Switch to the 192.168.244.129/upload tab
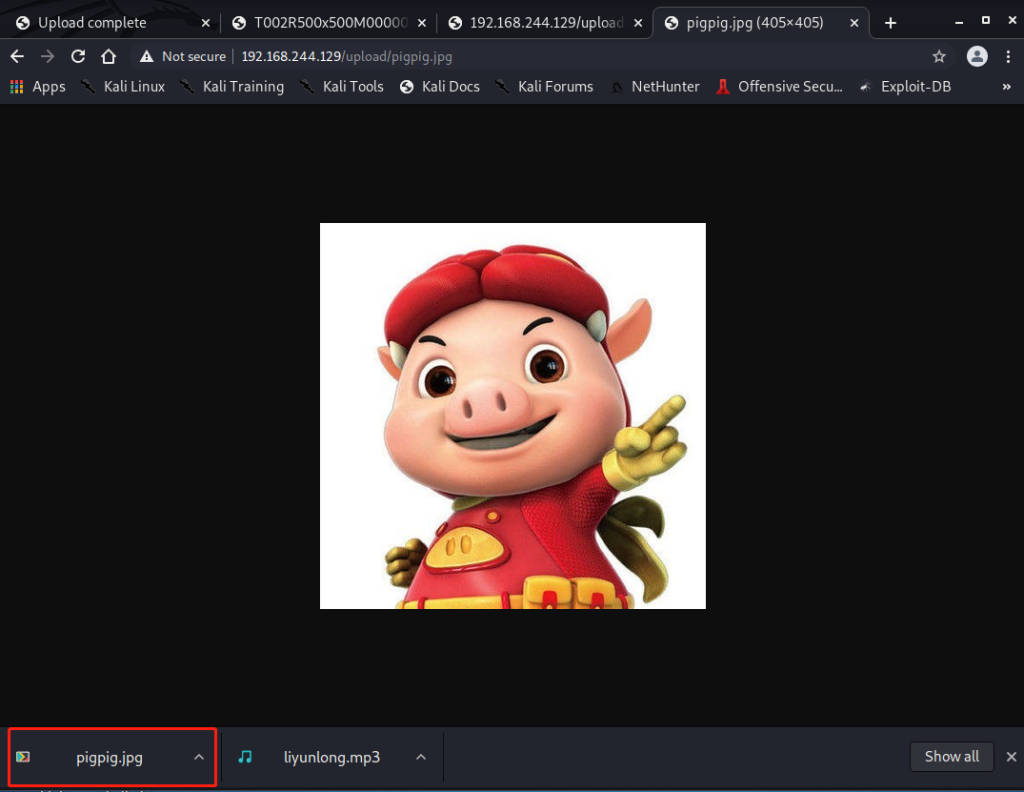 537,23
